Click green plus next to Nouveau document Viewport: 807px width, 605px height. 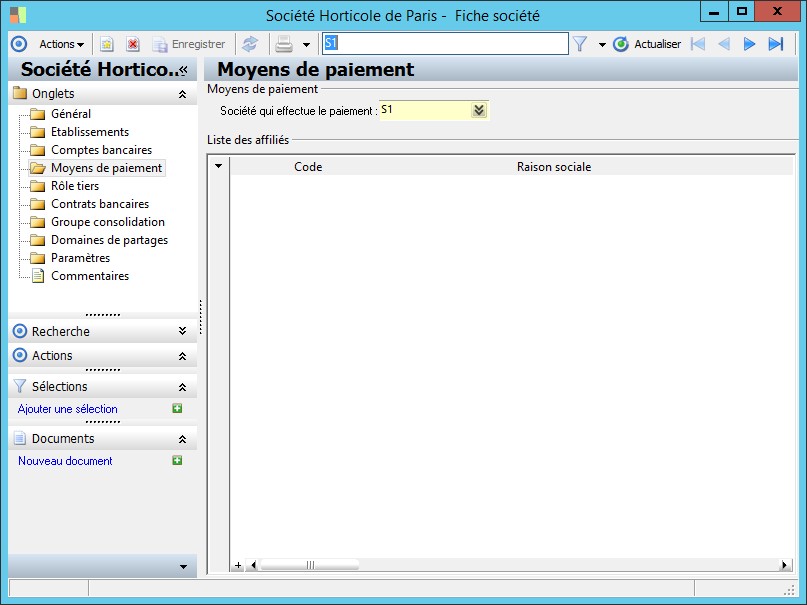(177, 460)
